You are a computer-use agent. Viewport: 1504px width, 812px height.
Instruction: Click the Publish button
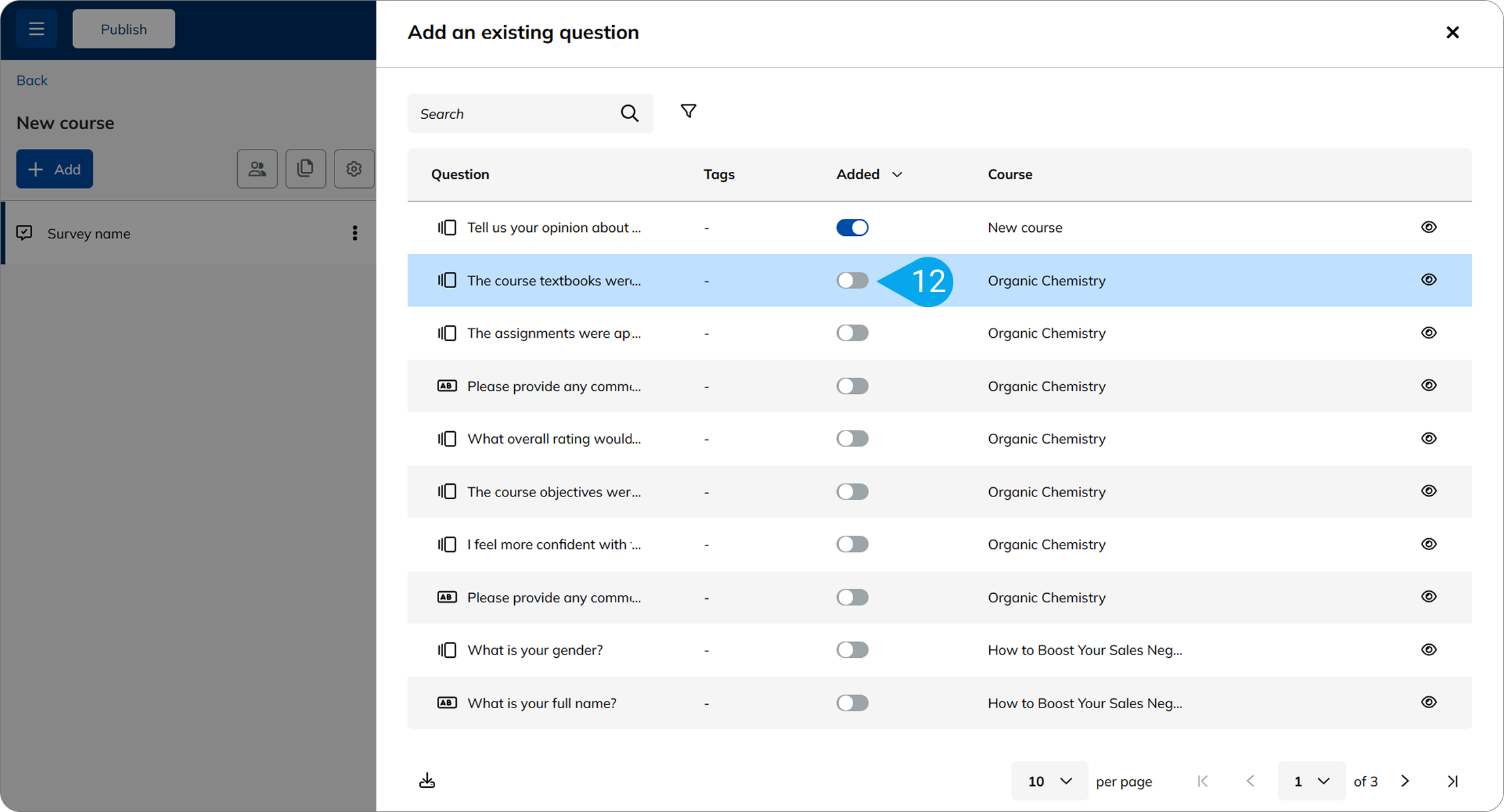click(123, 29)
